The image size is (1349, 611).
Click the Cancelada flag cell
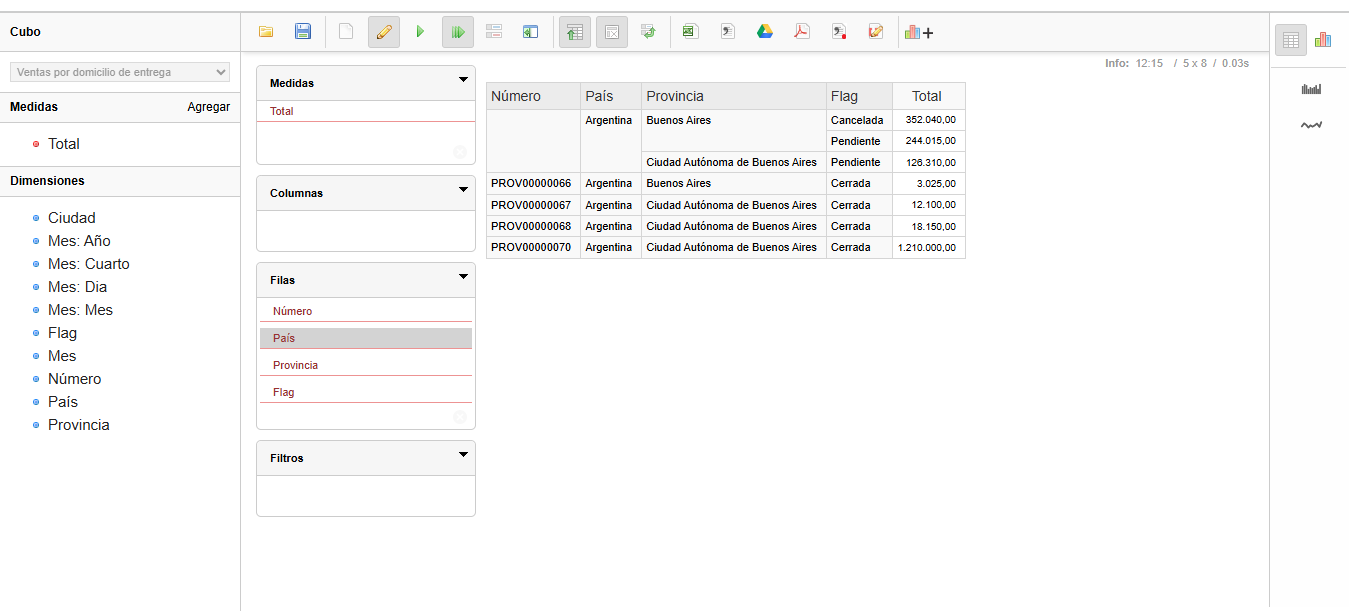(x=859, y=120)
